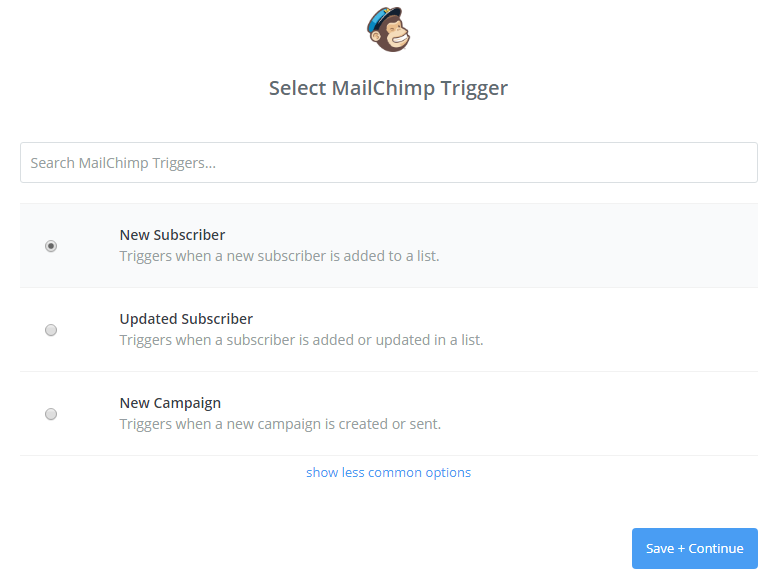Click the Select MailChimp Trigger heading
The image size is (775, 583).
(x=388, y=88)
